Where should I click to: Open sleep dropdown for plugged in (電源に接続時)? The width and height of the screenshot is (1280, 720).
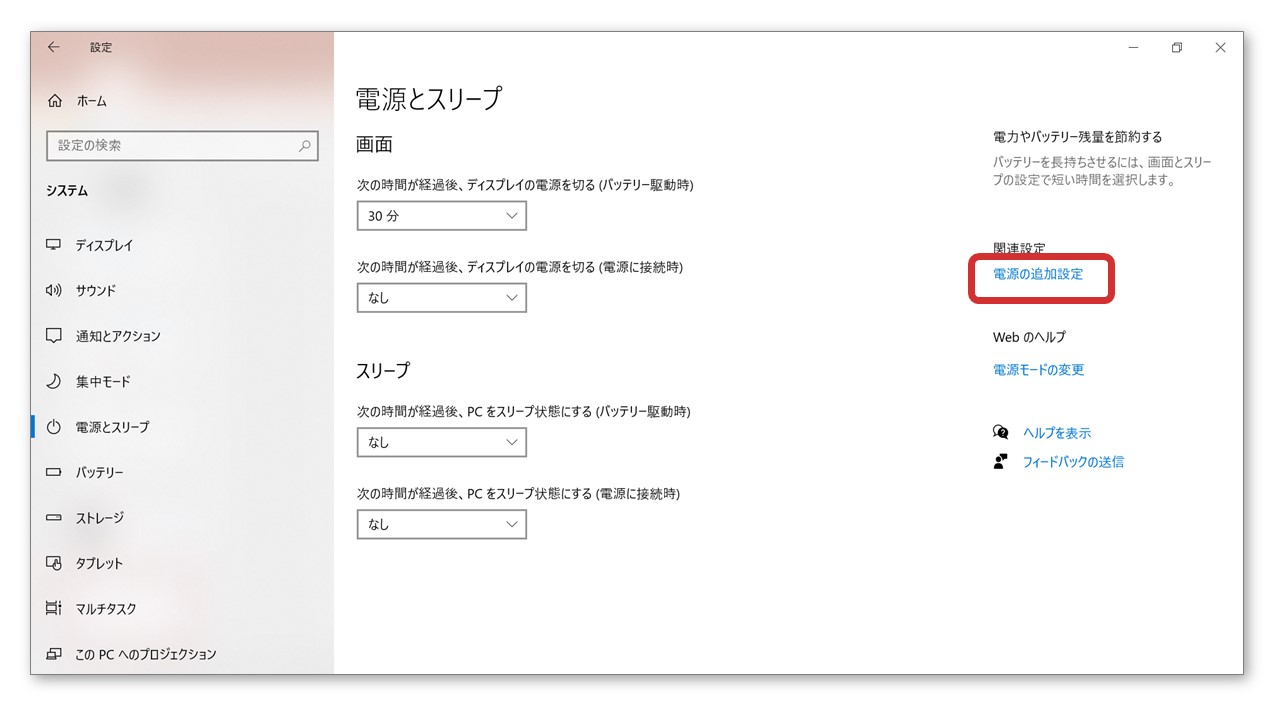point(441,524)
